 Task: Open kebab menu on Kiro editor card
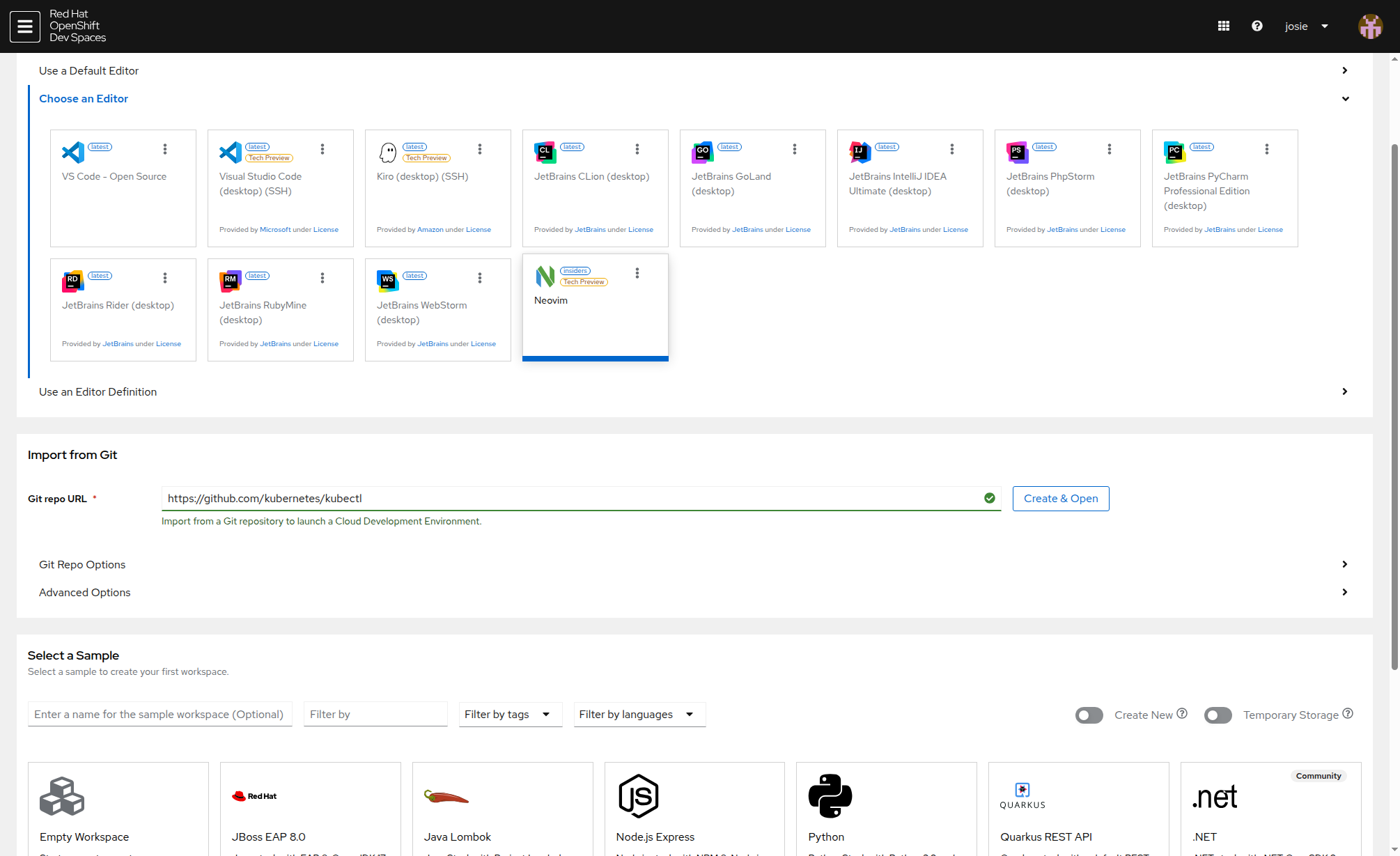480,149
